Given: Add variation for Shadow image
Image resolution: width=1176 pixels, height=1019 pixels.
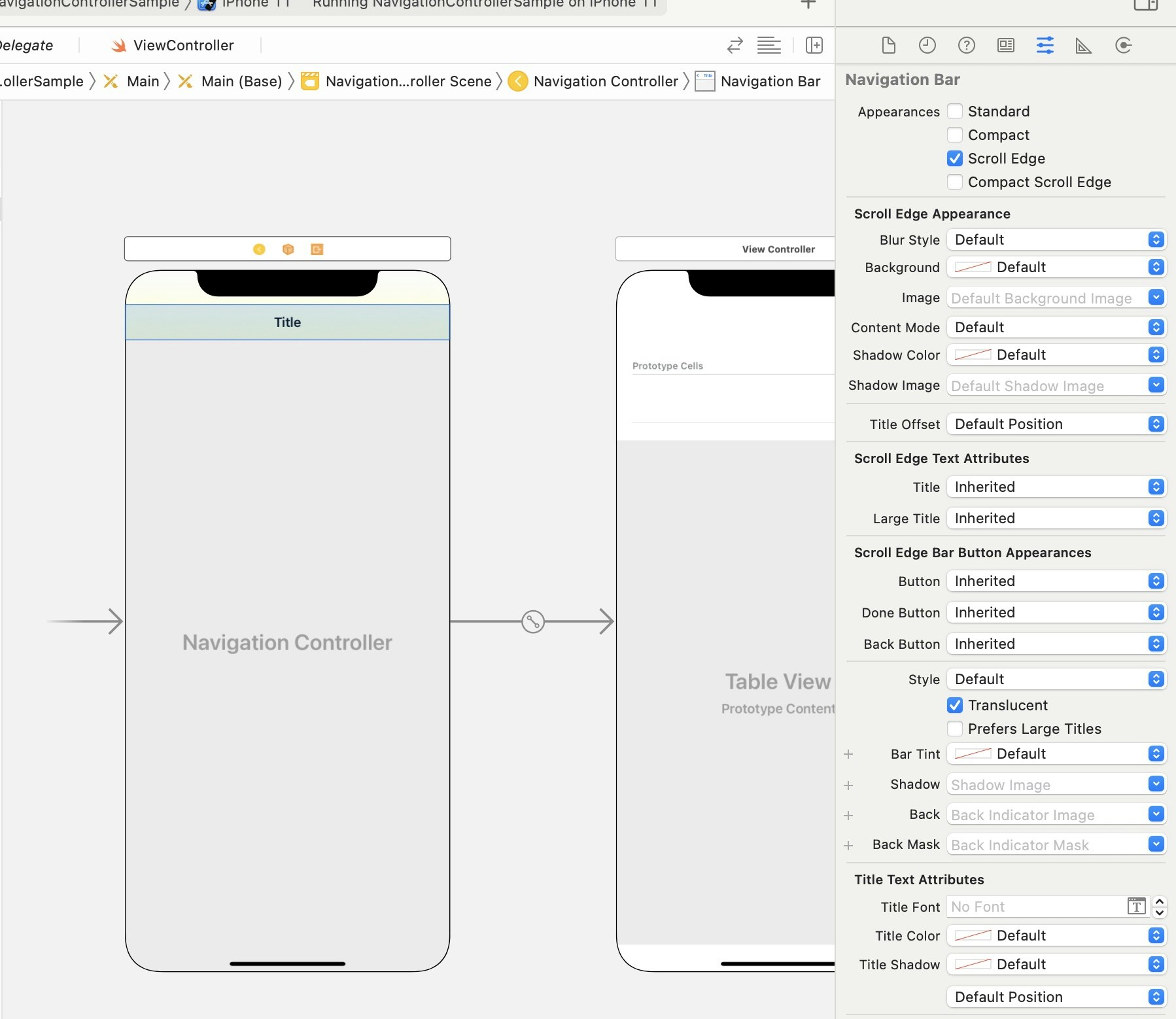Looking at the screenshot, I should tap(848, 785).
